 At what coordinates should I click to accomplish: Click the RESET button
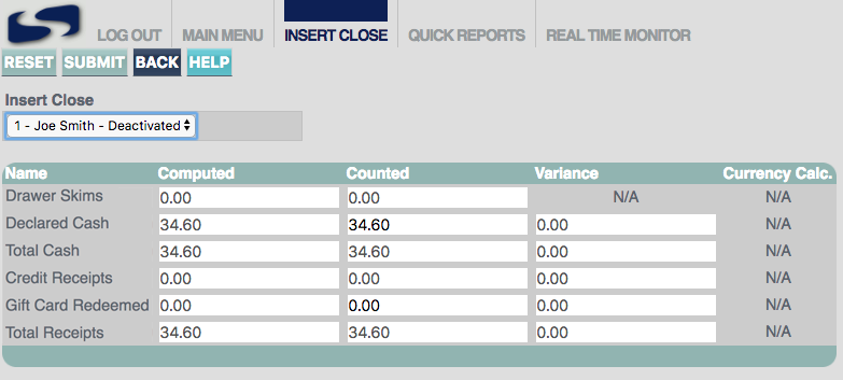pyautogui.click(x=29, y=62)
